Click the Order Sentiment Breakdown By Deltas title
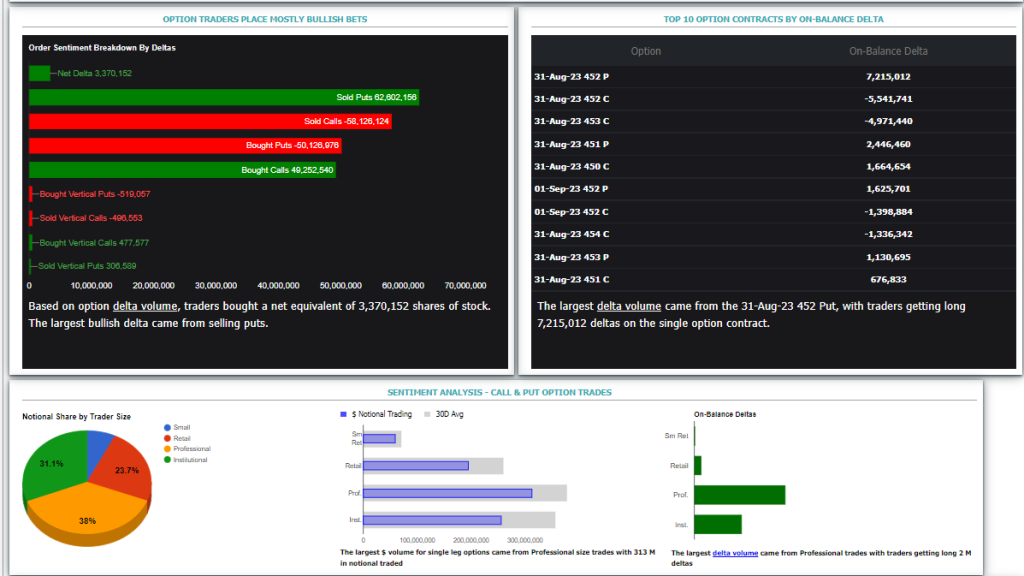Image resolution: width=1024 pixels, height=576 pixels. (x=102, y=48)
